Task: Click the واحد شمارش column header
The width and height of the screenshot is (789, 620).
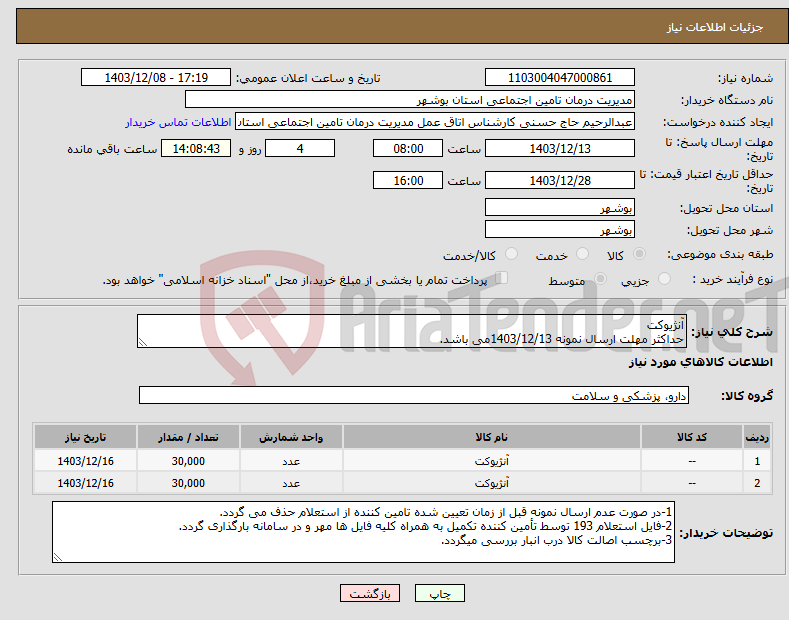Action: pos(291,437)
